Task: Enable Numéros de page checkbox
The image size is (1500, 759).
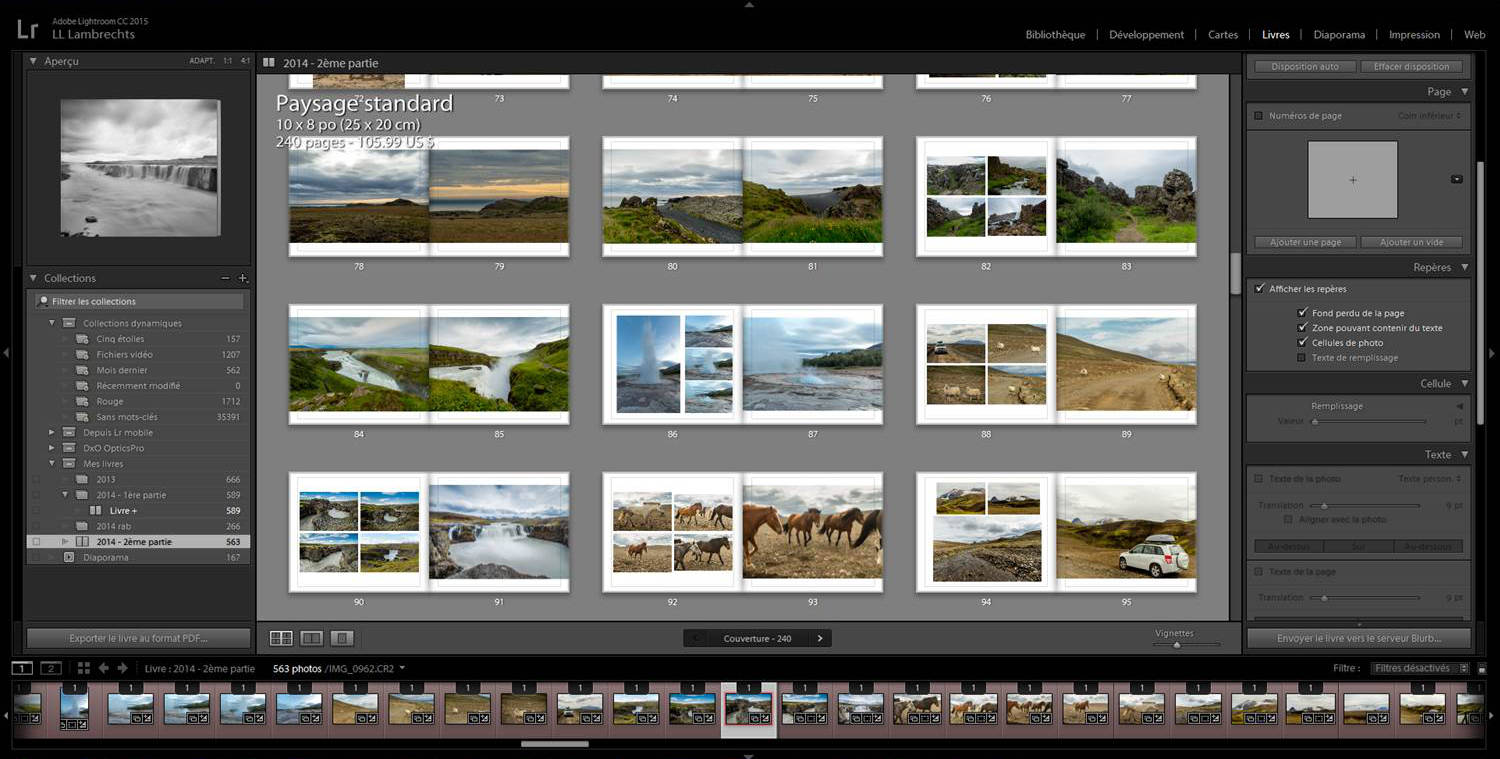Action: pyautogui.click(x=1258, y=116)
